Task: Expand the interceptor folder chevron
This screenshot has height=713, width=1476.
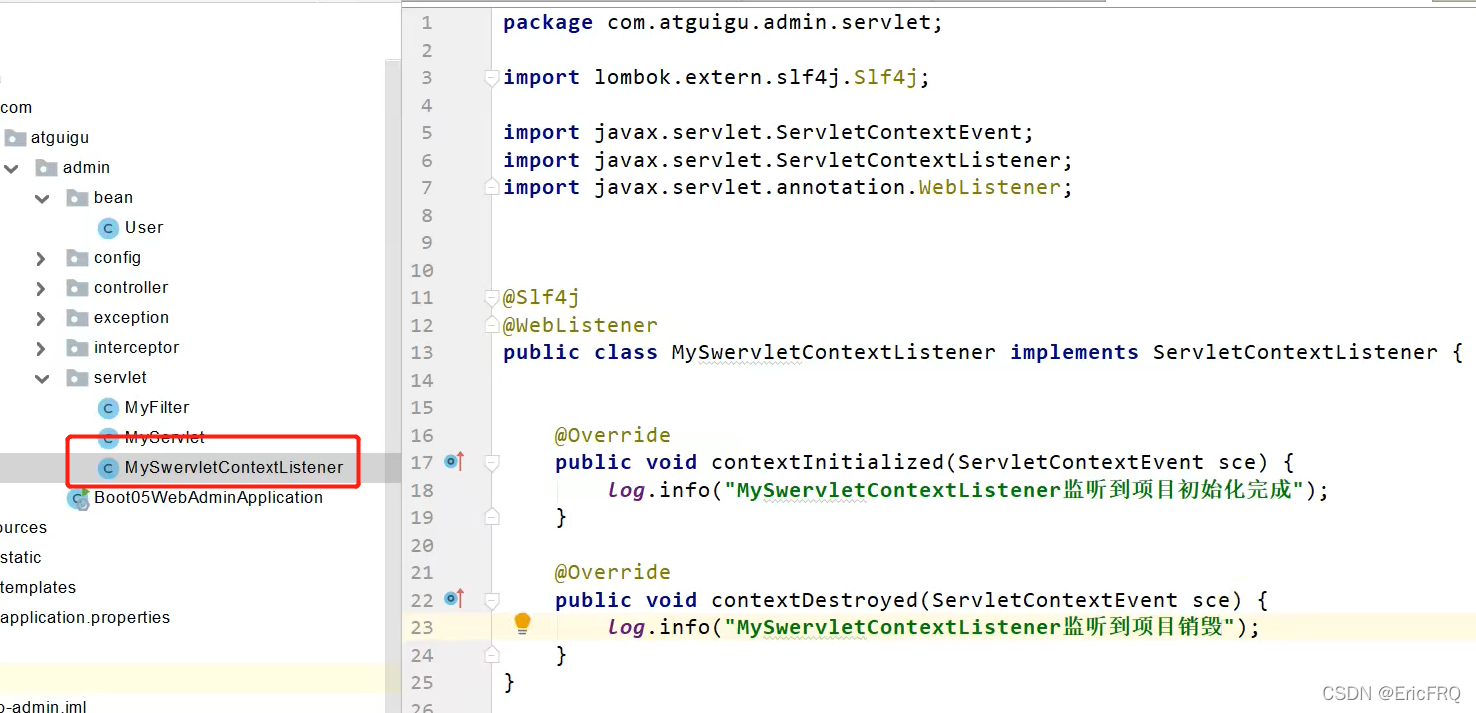Action: coord(41,348)
